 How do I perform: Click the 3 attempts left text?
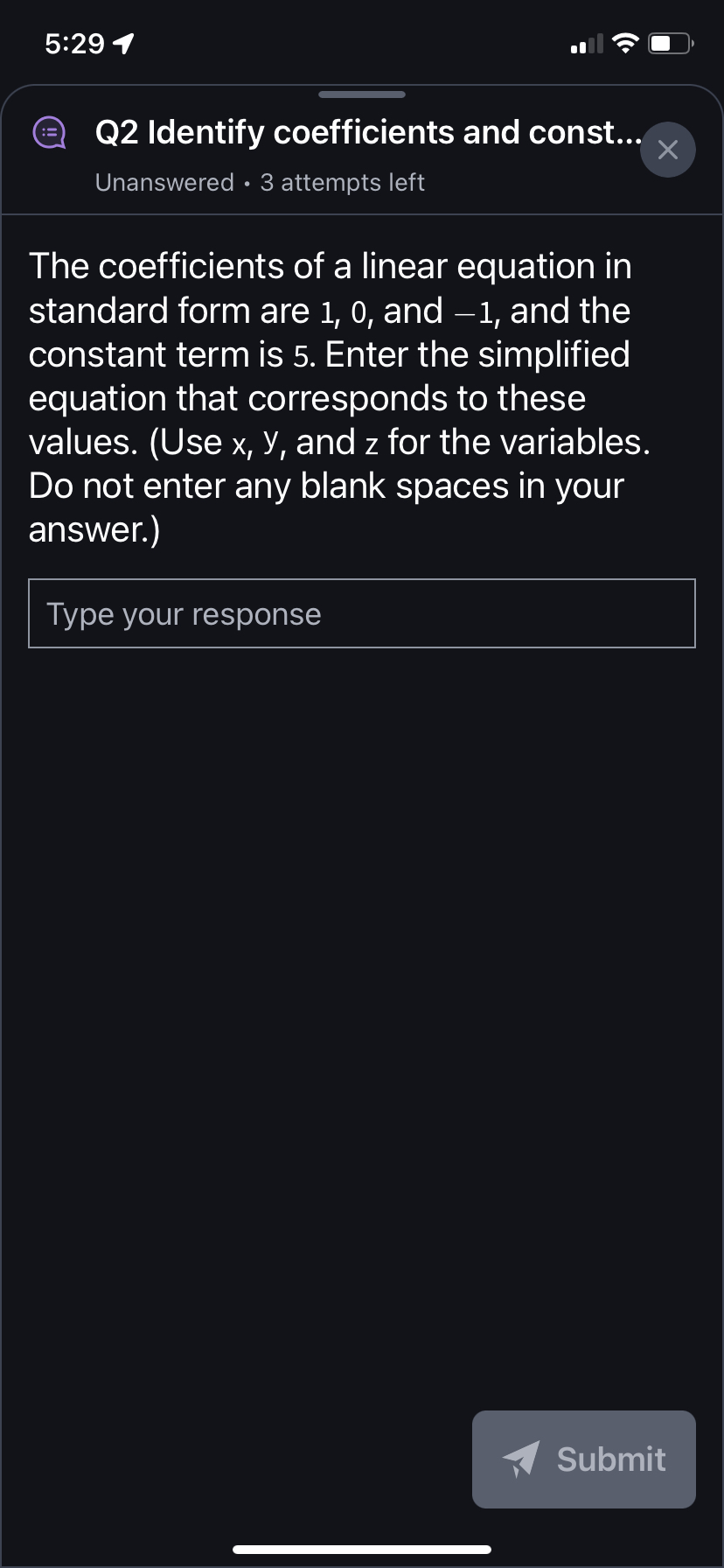point(342,182)
